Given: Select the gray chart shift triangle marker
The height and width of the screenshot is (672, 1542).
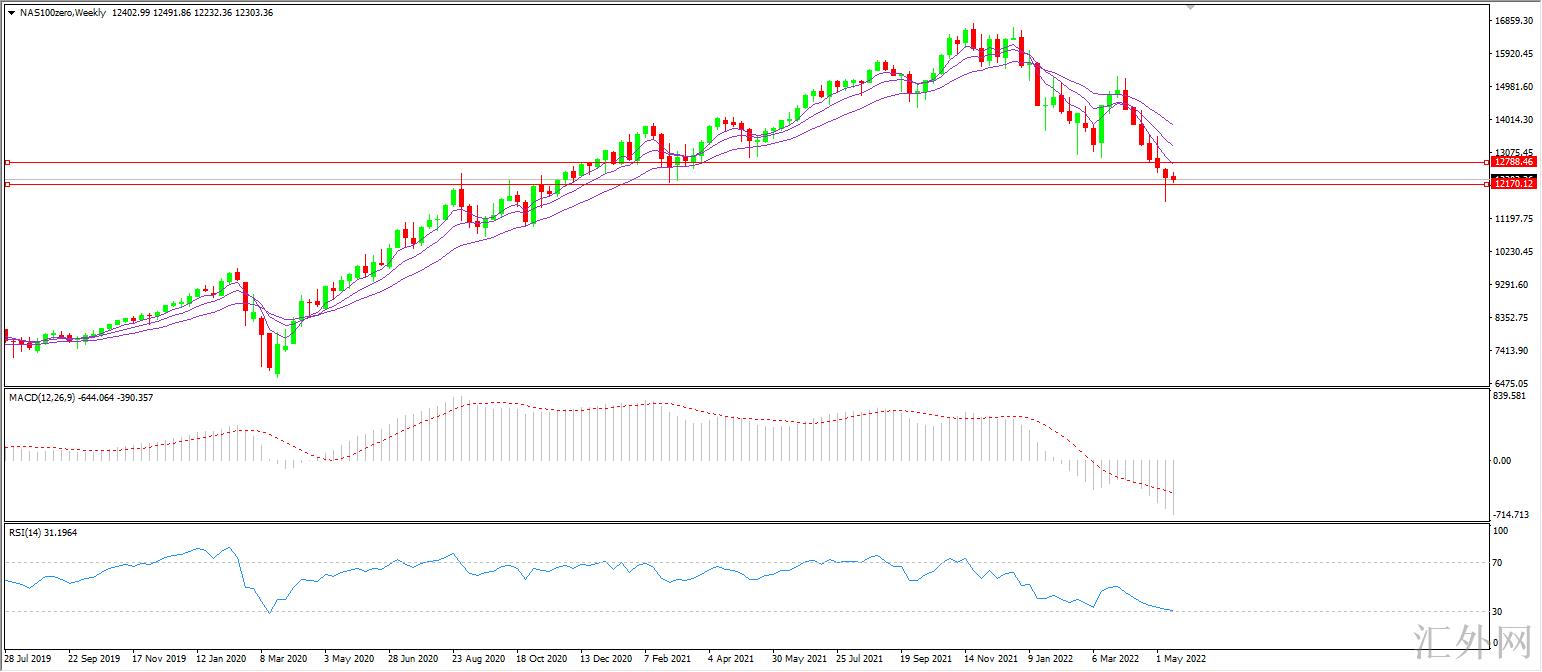Looking at the screenshot, I should click(x=1189, y=7).
